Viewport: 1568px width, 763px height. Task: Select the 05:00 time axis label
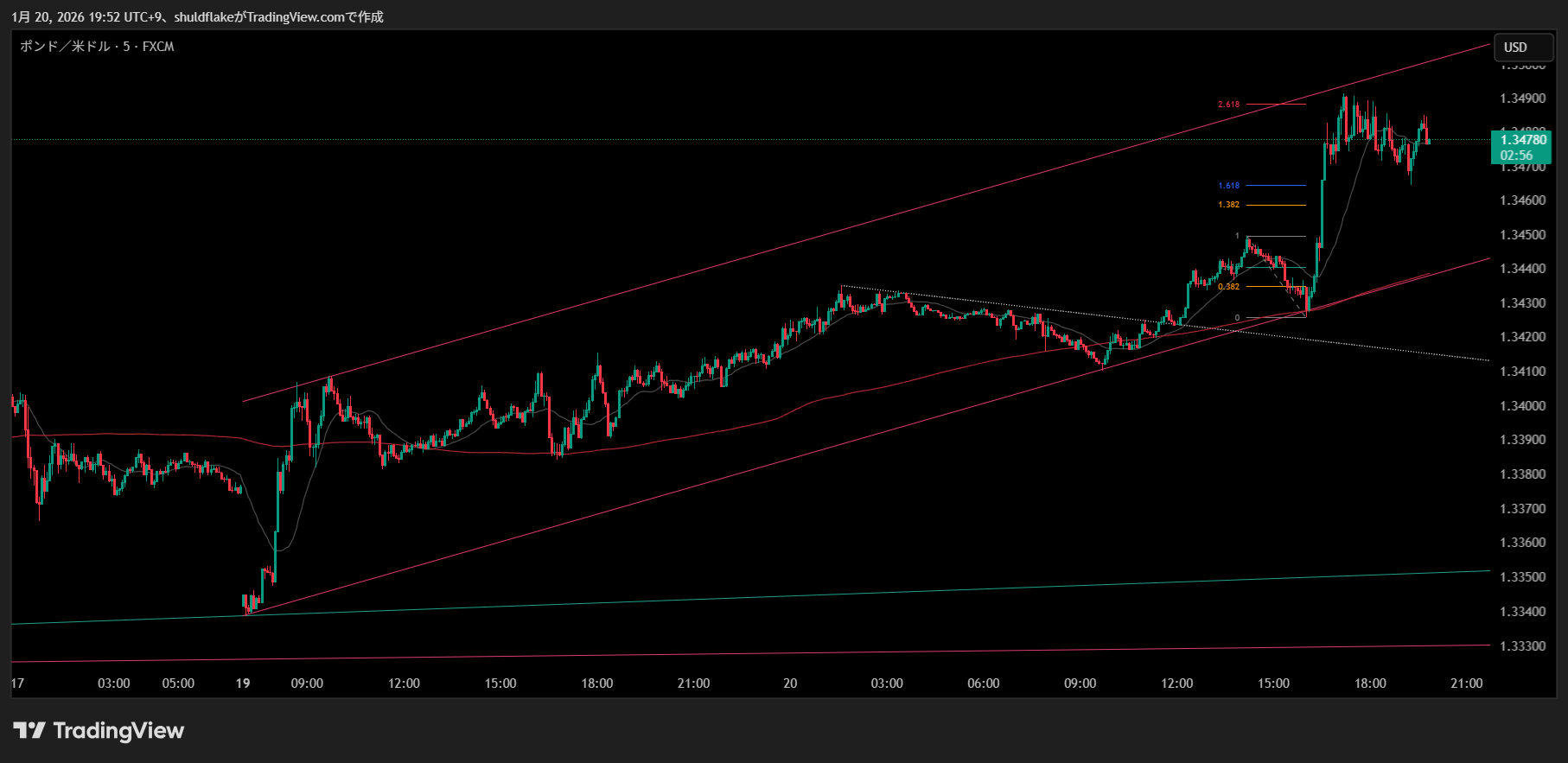click(x=178, y=684)
